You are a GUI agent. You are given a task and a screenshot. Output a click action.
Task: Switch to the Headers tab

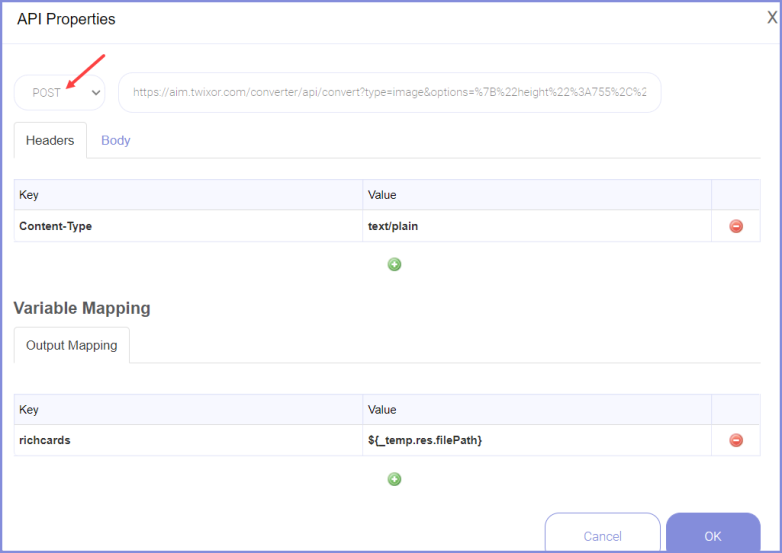pyautogui.click(x=50, y=140)
